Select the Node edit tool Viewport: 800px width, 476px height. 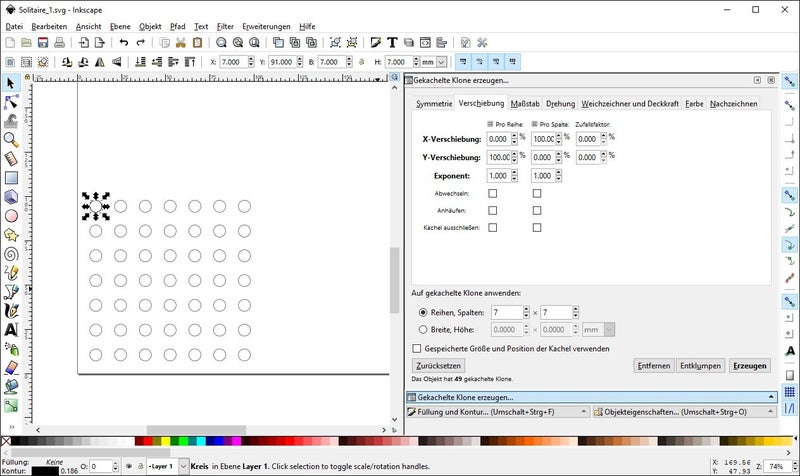11,102
